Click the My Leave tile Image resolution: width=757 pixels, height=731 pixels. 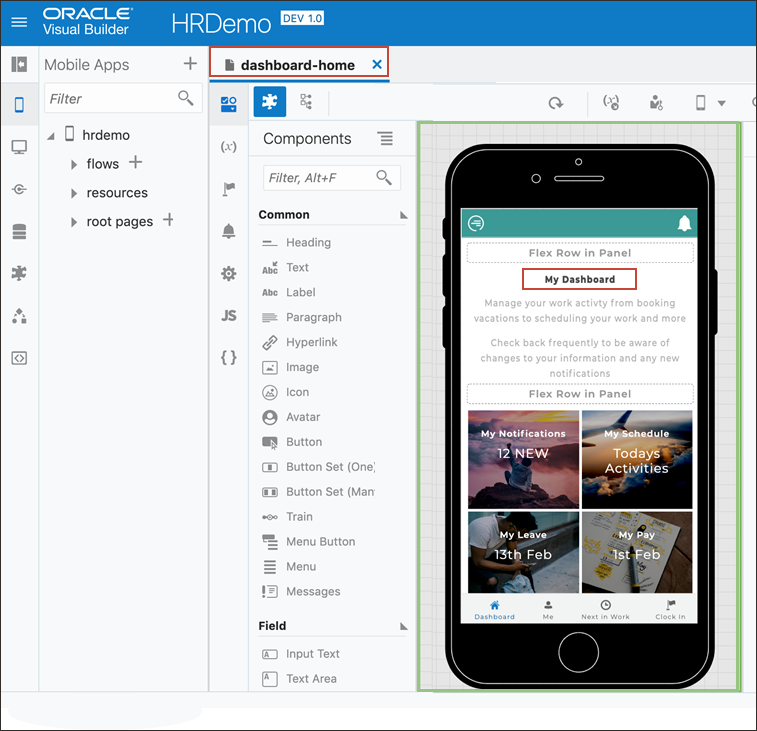pos(523,552)
